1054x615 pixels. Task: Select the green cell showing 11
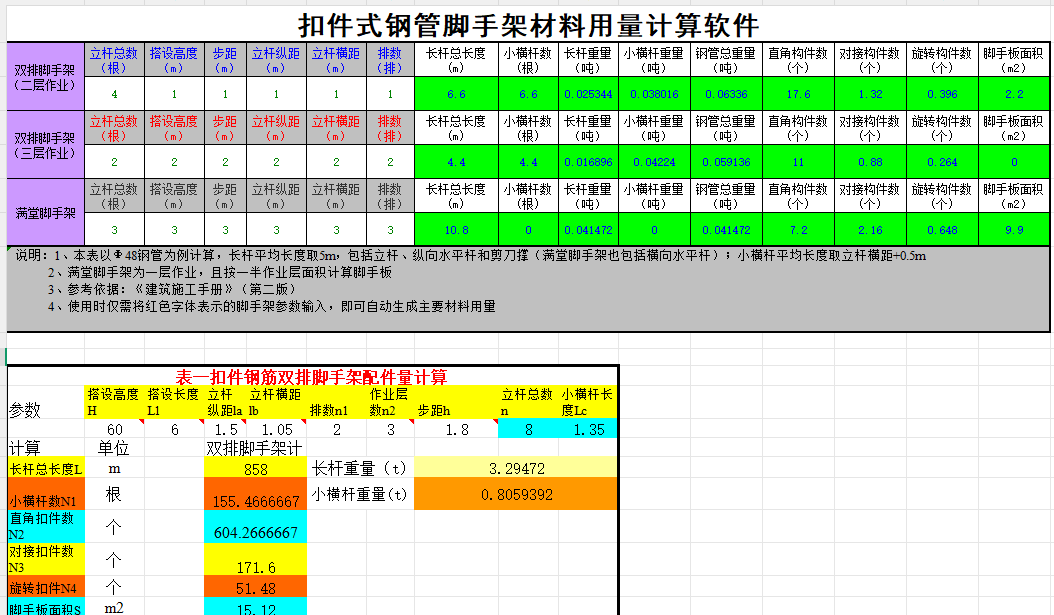coord(798,161)
